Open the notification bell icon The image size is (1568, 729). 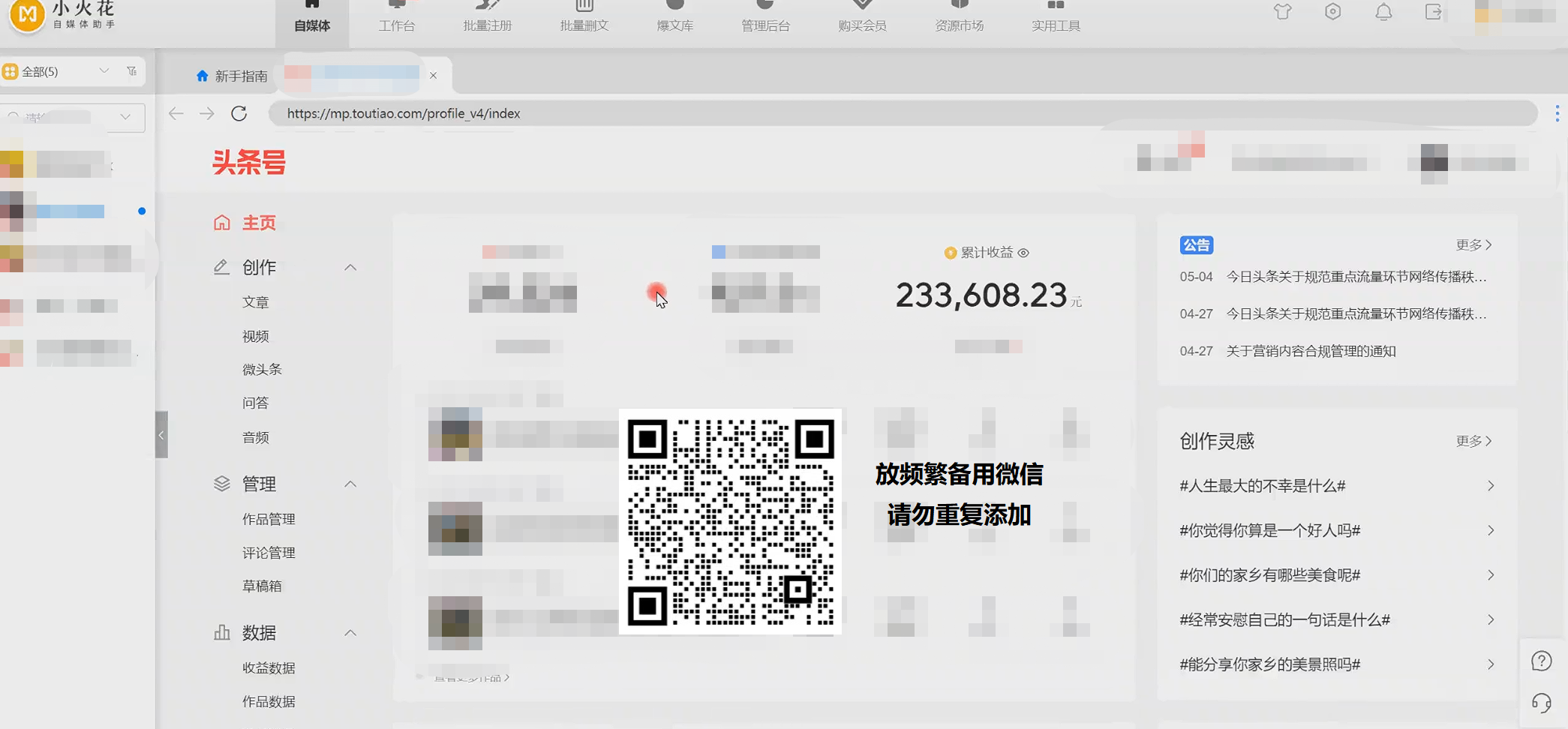(1383, 12)
